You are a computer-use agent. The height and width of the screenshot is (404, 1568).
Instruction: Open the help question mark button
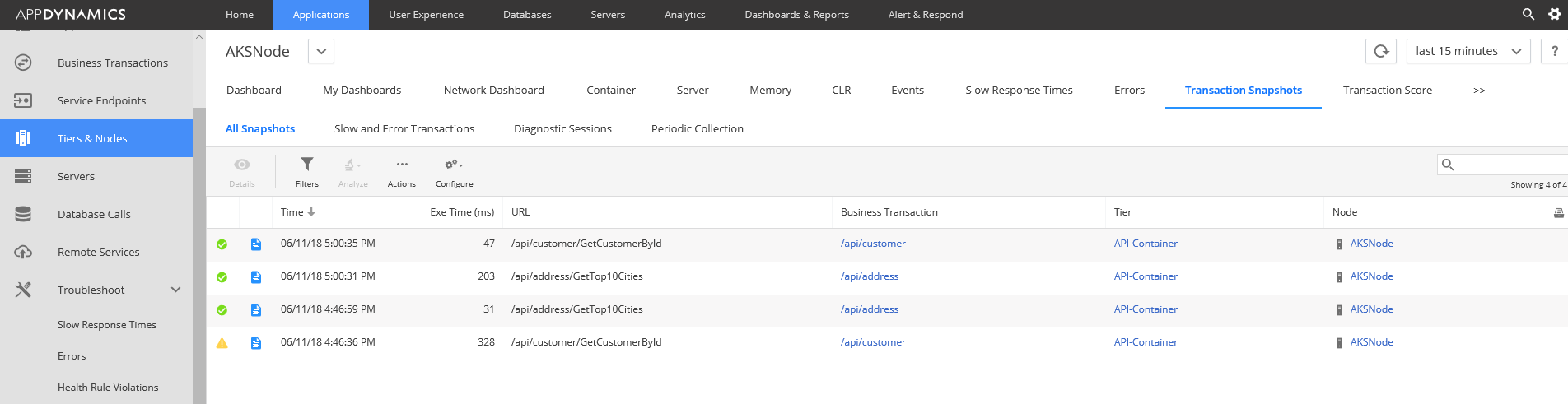(x=1555, y=51)
